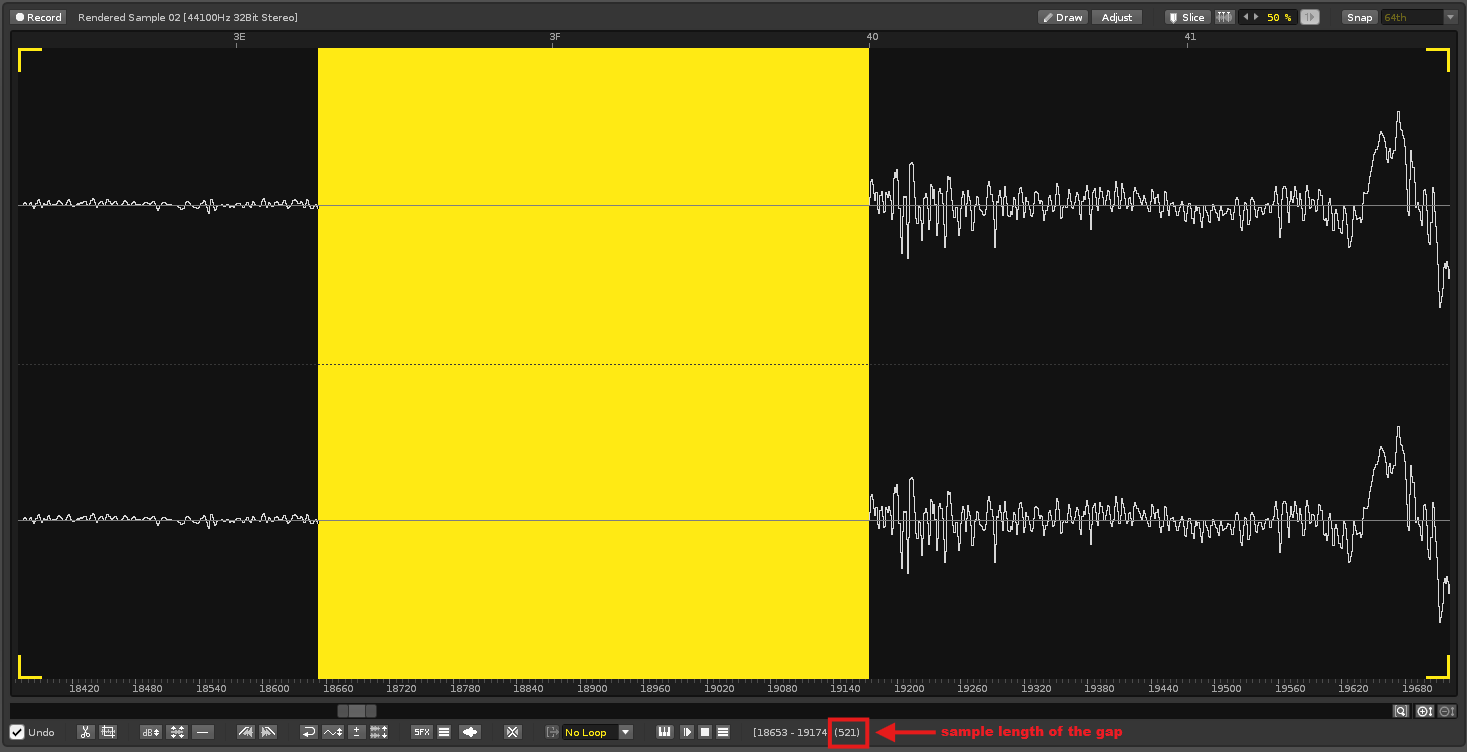Viewport: 1467px width, 752px height.
Task: Click the fade out icon
Action: [267, 732]
